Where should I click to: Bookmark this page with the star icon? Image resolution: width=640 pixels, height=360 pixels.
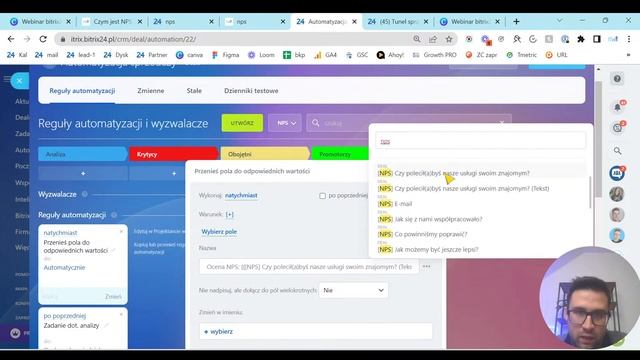(449, 39)
